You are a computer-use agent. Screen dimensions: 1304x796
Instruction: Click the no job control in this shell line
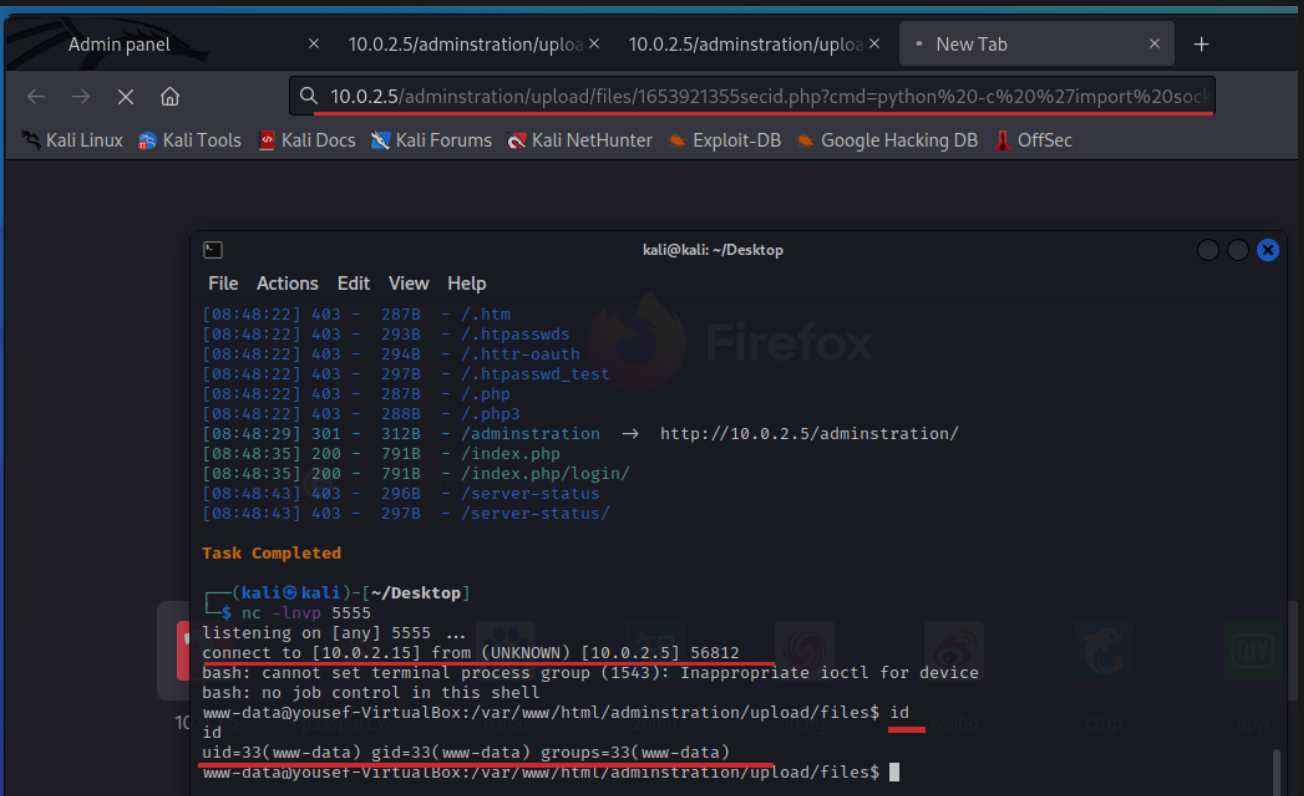[371, 692]
